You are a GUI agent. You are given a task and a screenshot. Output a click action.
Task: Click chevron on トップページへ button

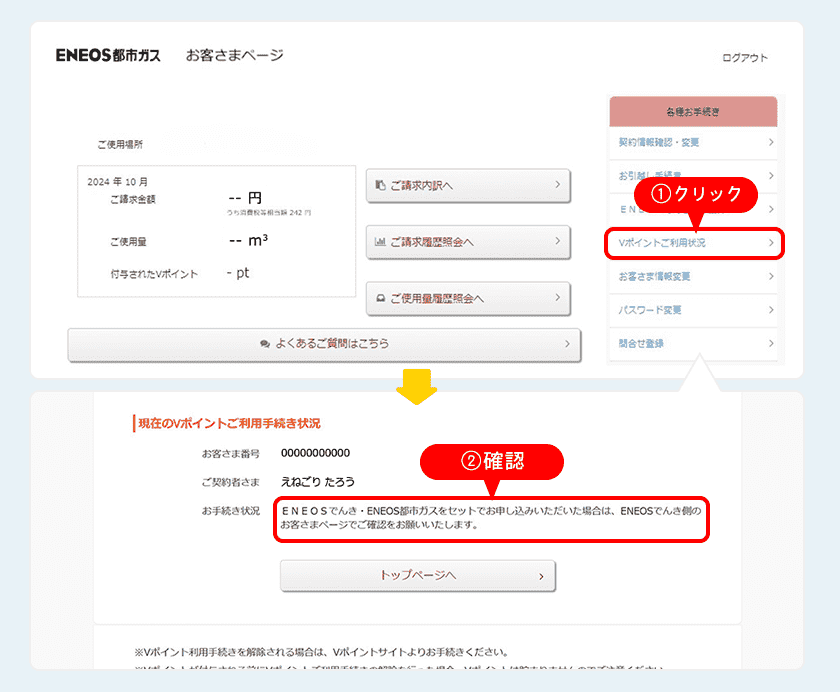point(541,577)
